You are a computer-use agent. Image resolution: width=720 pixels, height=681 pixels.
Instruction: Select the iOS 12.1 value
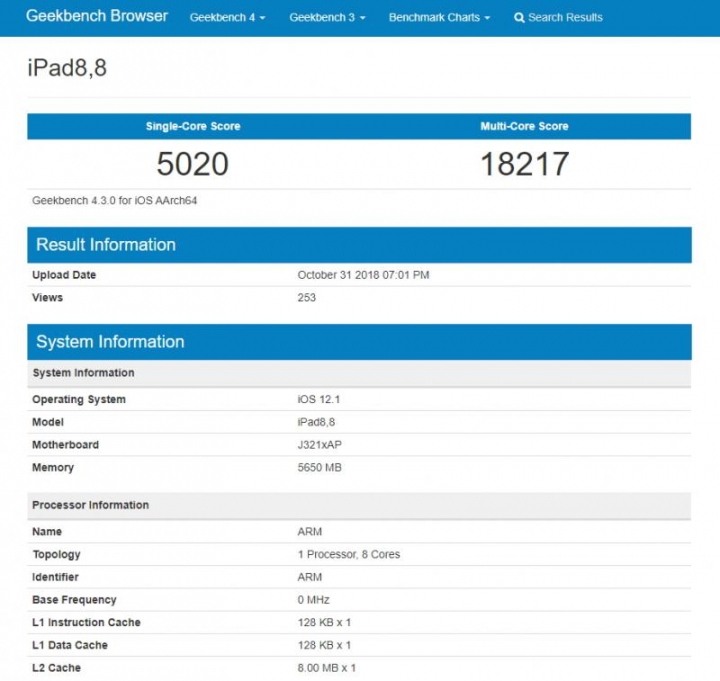tap(319, 400)
